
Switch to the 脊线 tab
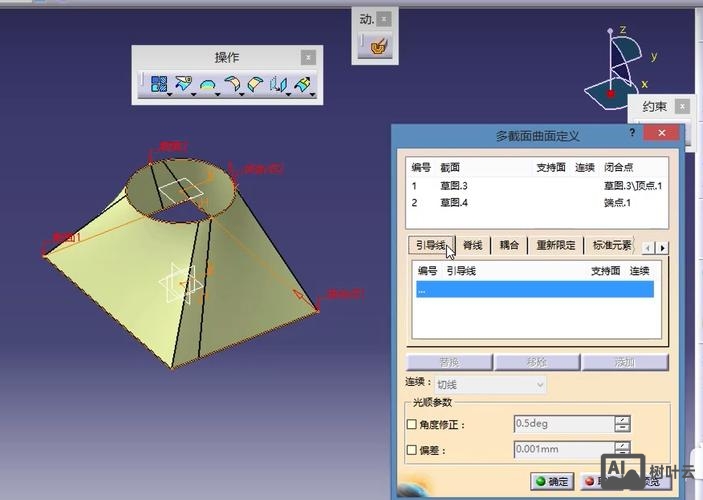pos(473,245)
